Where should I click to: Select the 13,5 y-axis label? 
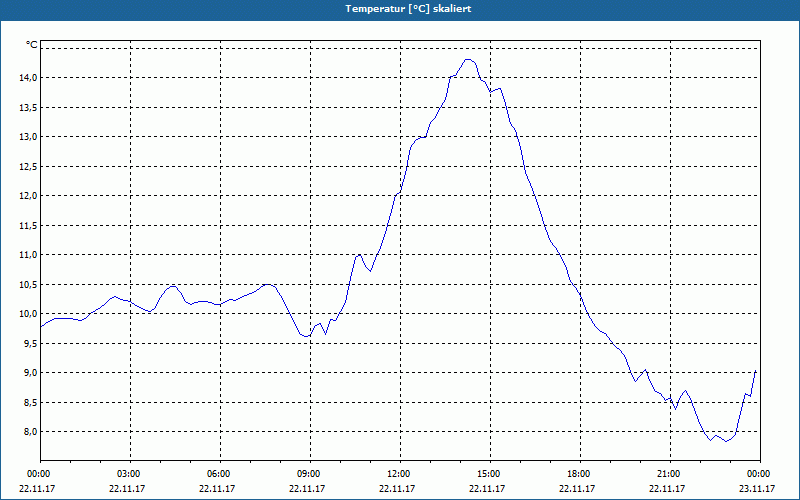(28, 107)
